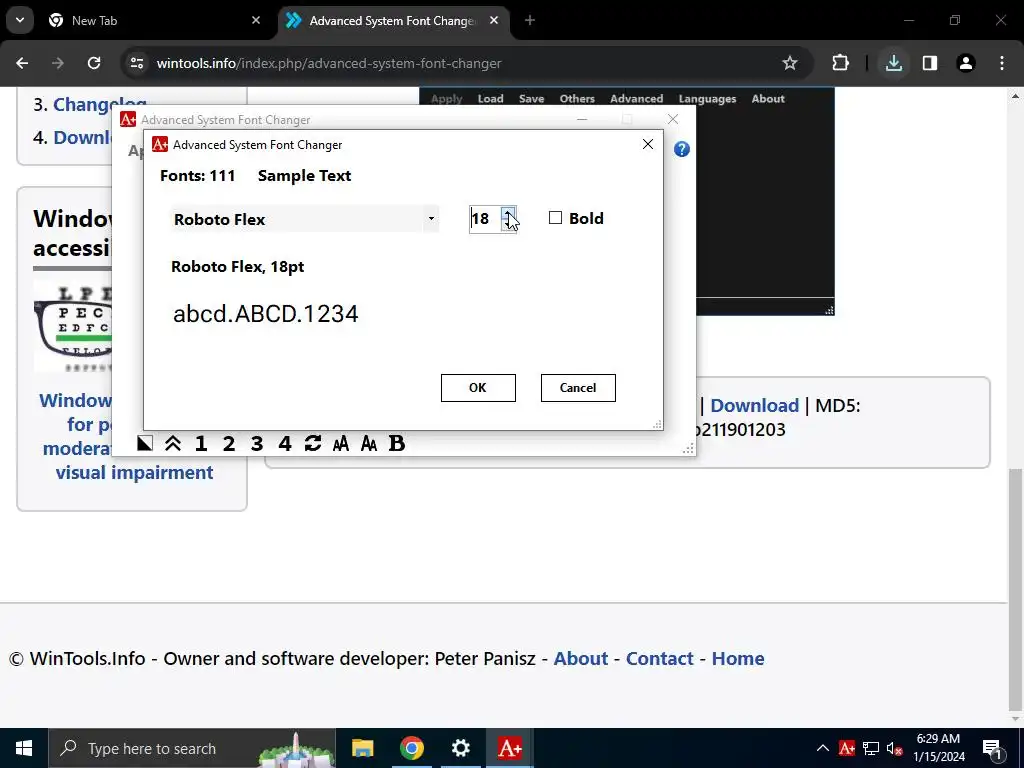Close the Advanced System Font Changer browser tab

pyautogui.click(x=494, y=21)
